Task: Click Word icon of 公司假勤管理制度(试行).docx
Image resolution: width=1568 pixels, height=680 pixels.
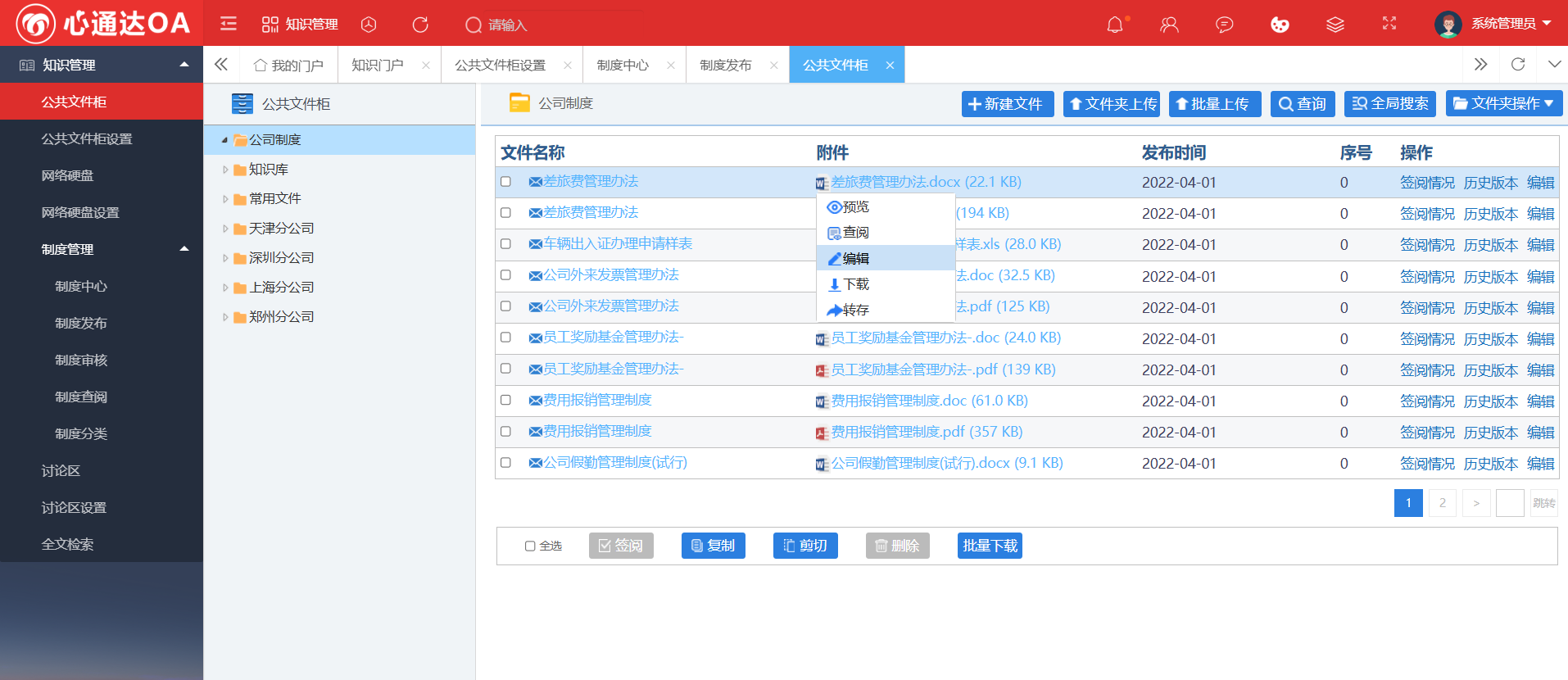Action: [823, 464]
